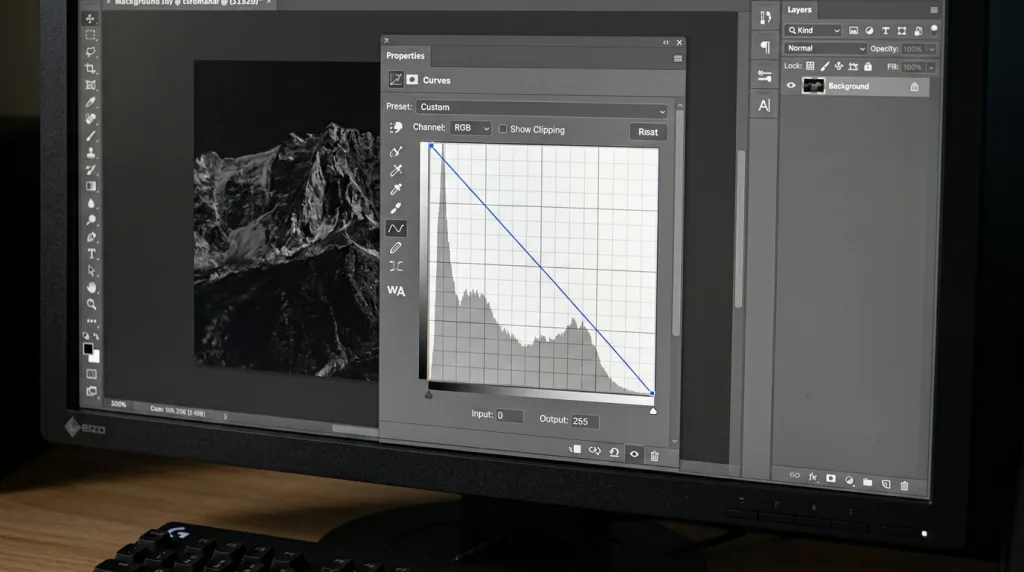Select the Pen tool
Image resolution: width=1024 pixels, height=572 pixels.
[91, 237]
